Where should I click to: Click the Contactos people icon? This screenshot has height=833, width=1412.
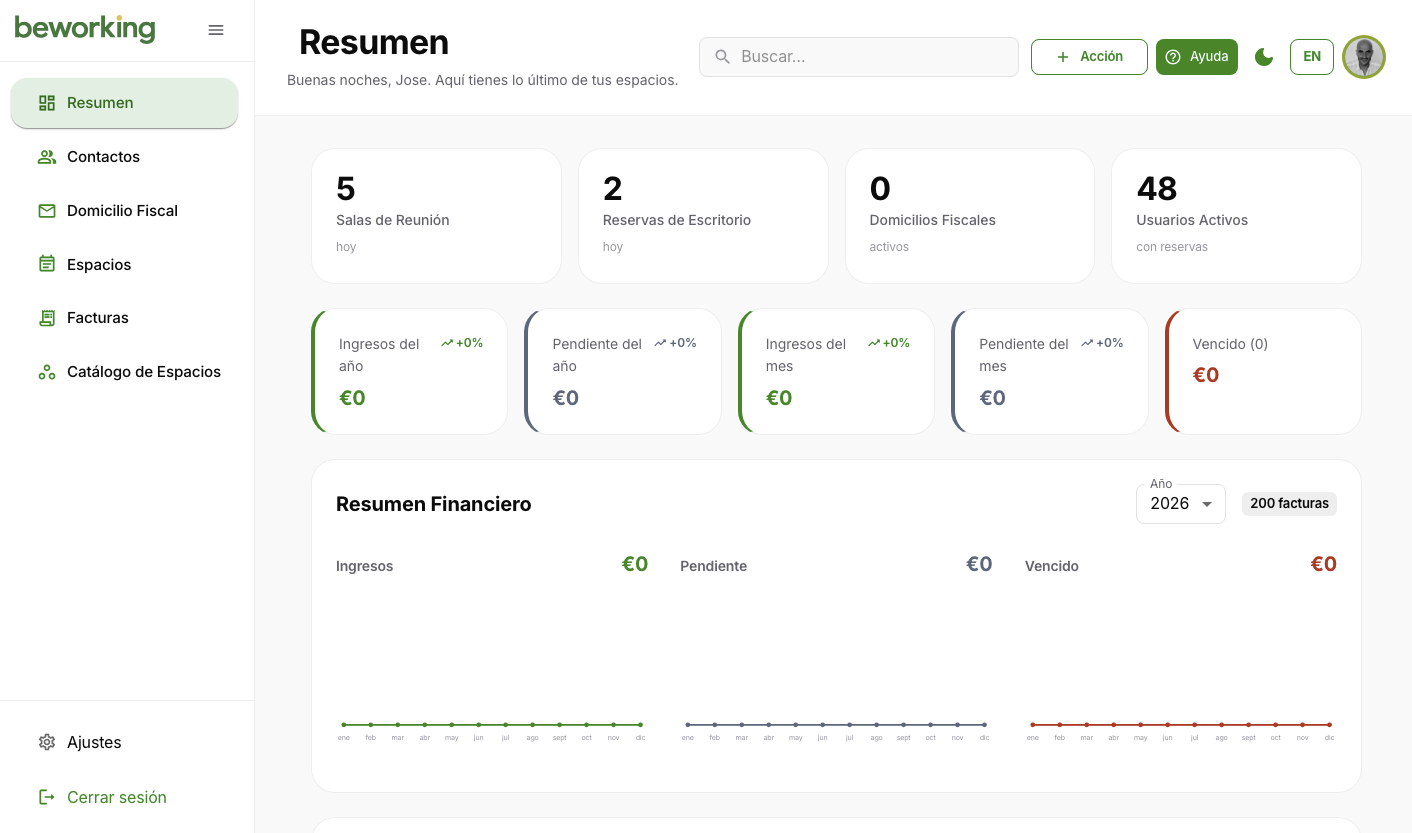[46, 157]
